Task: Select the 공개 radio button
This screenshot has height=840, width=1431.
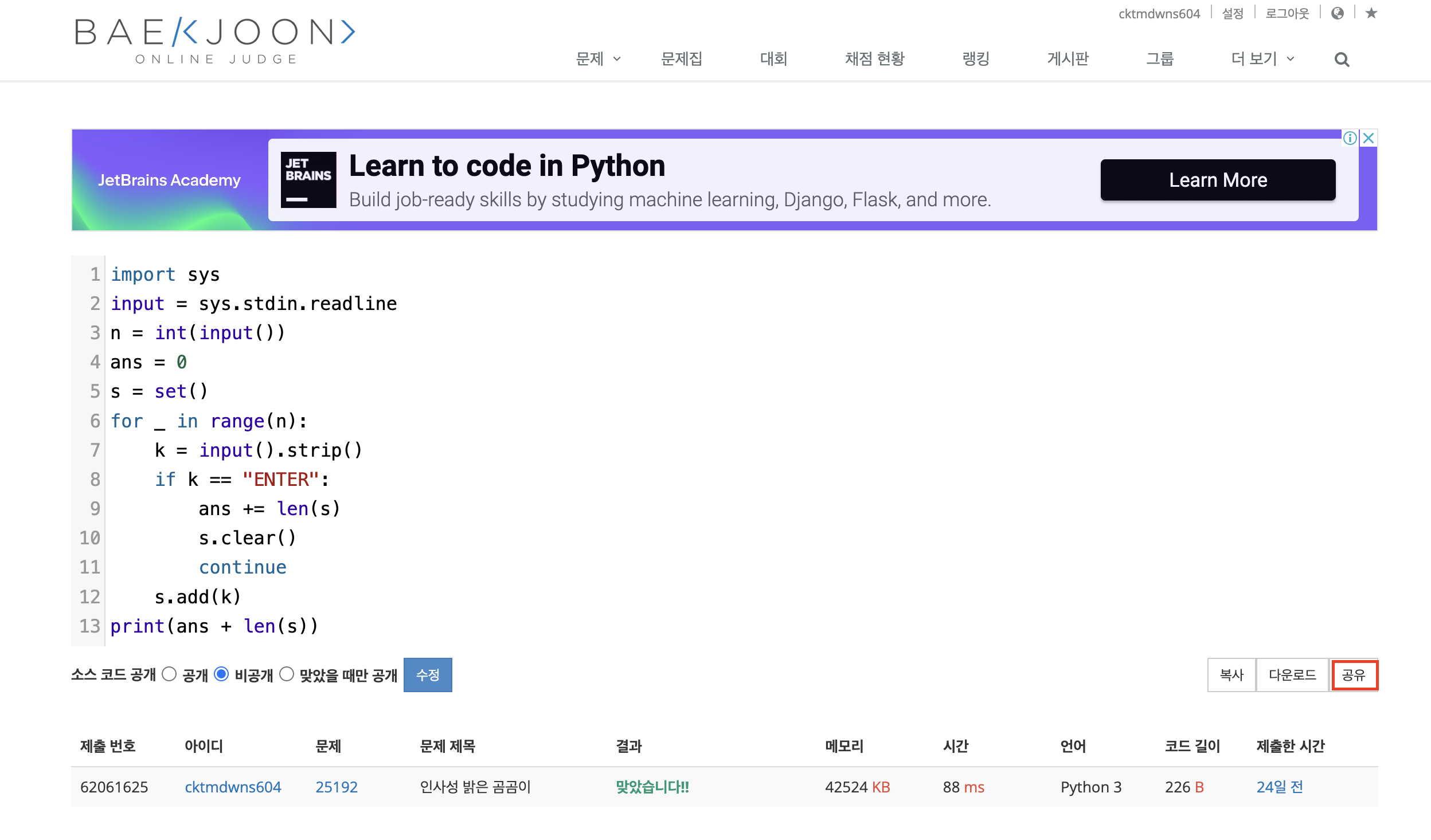Action: (x=169, y=675)
